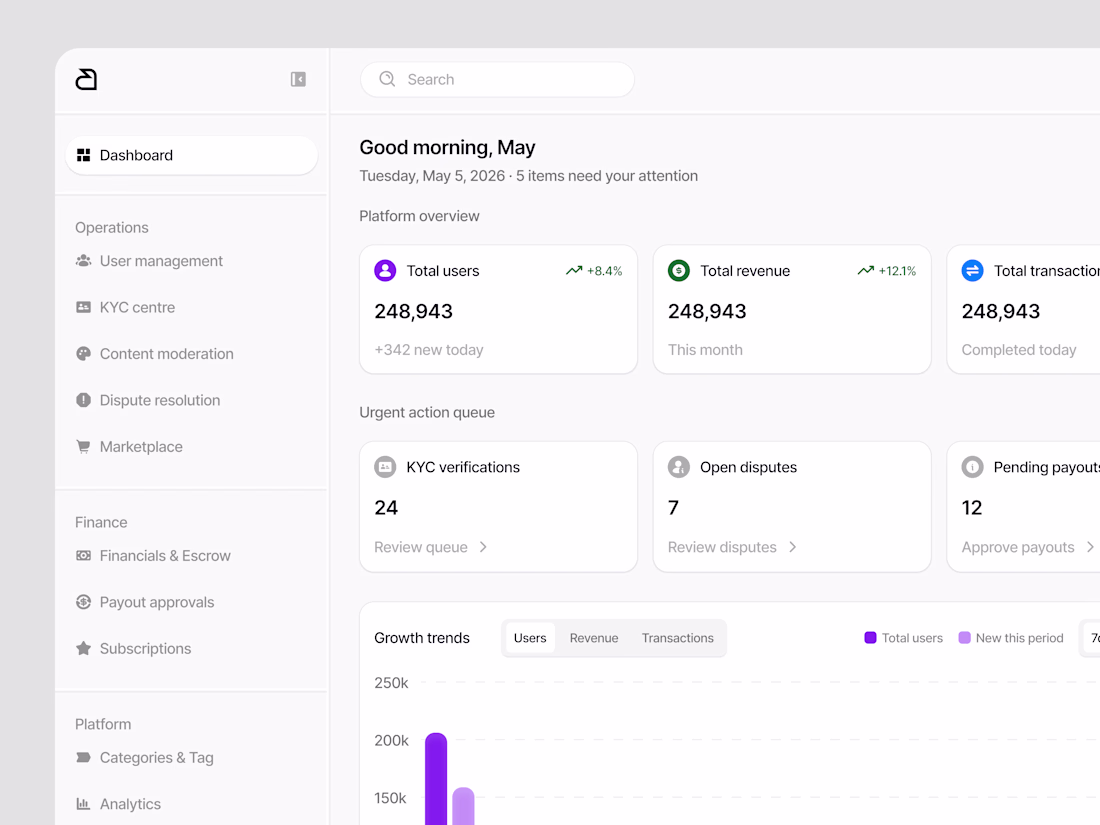Open the Open disputes card
Screen dimensions: 1100x825
[x=792, y=507]
